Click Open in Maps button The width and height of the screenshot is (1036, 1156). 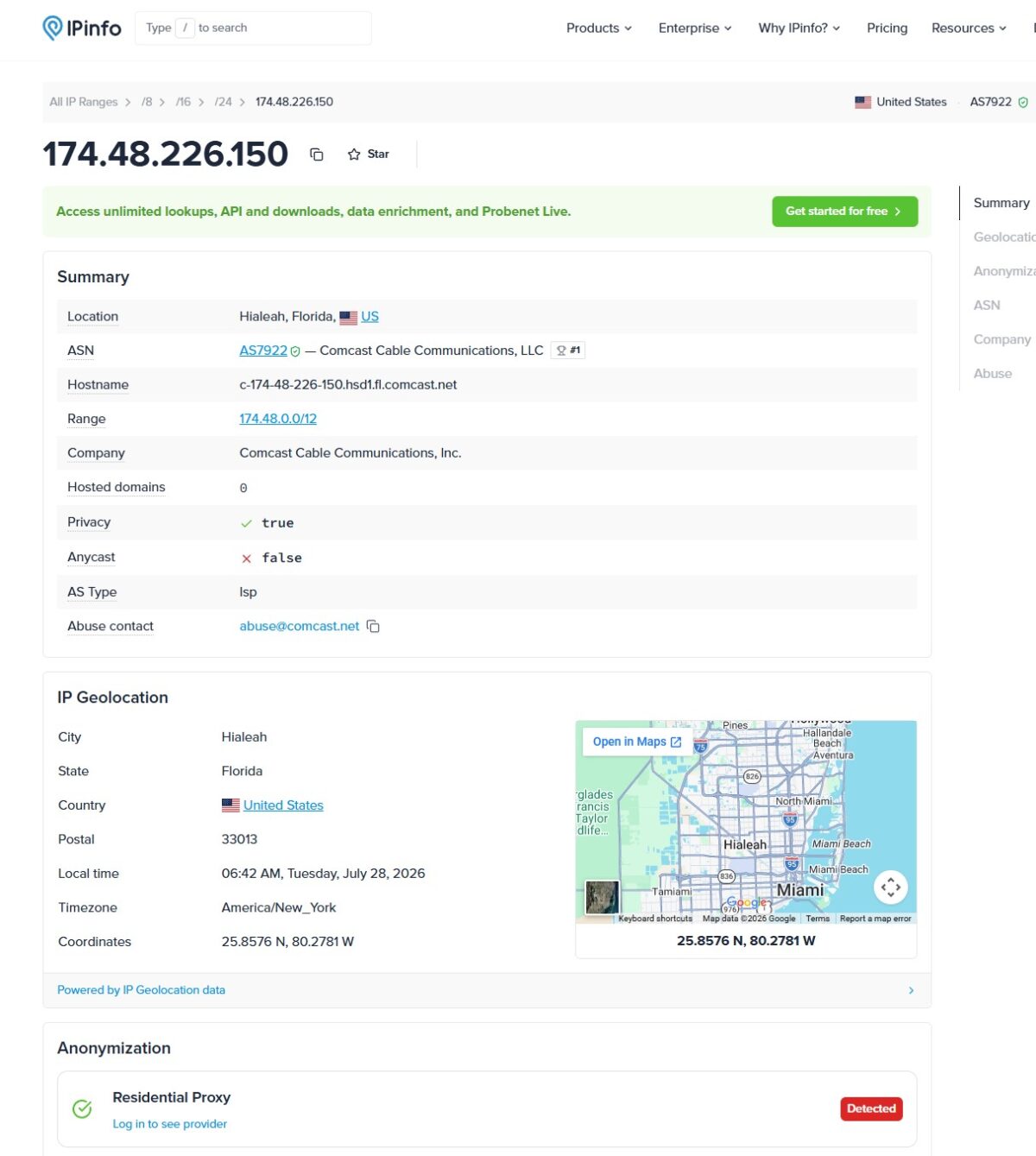(637, 742)
